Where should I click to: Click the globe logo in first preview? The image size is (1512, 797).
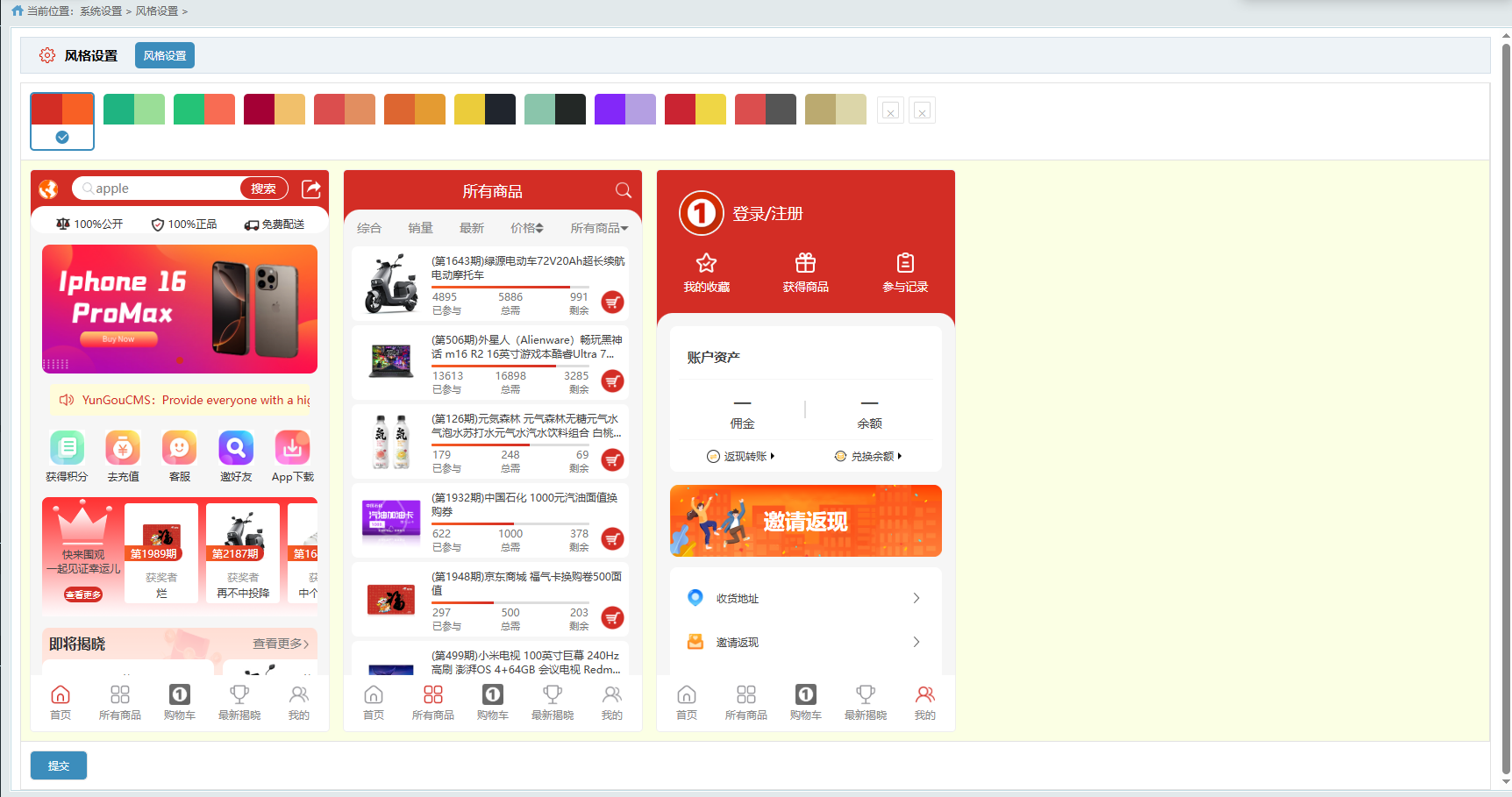tap(48, 189)
